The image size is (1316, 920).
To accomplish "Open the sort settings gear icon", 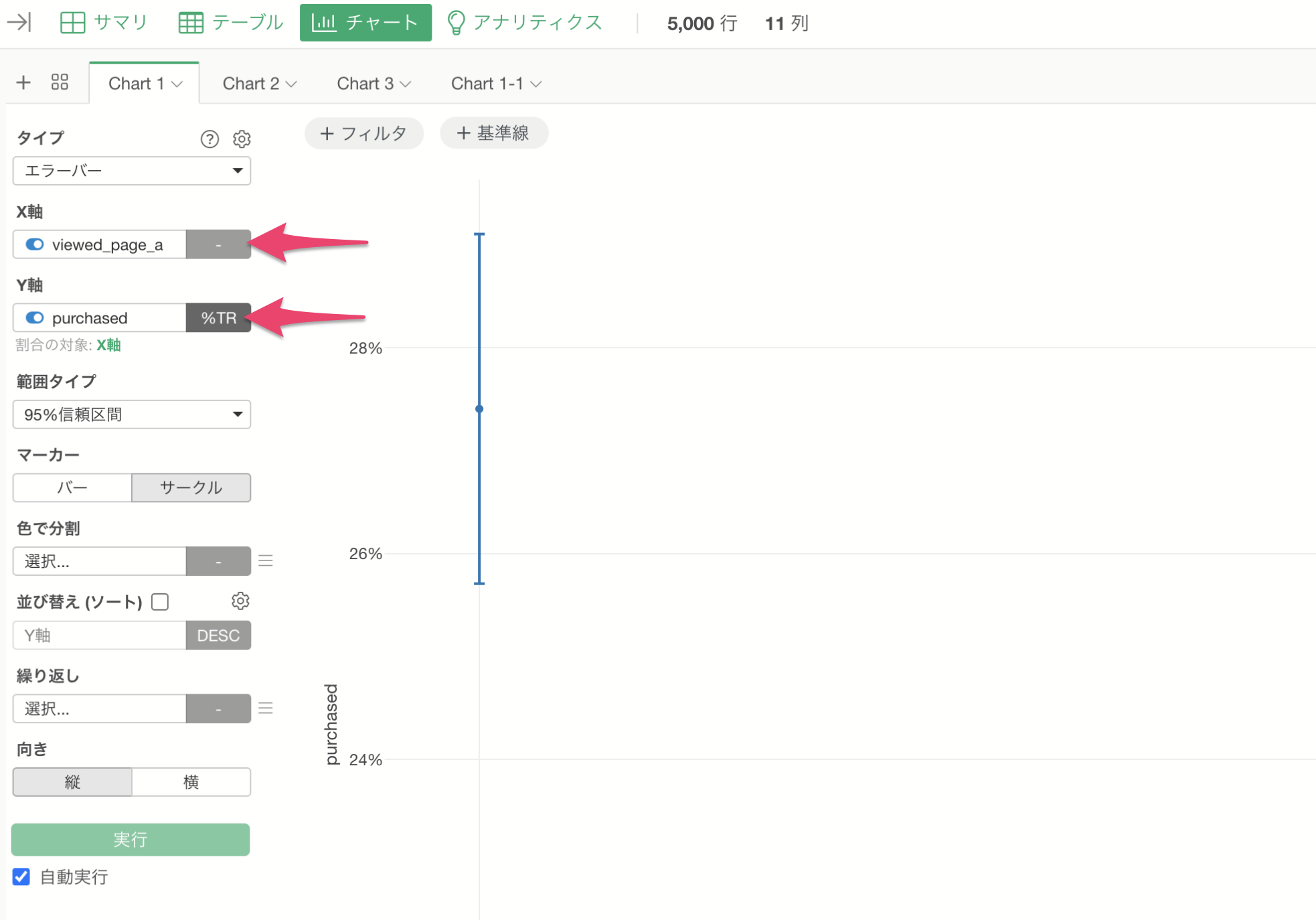I will pos(240,601).
